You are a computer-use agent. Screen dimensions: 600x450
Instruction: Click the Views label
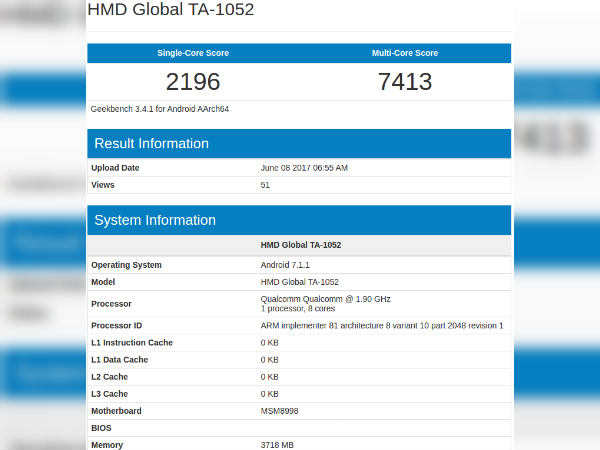point(103,185)
